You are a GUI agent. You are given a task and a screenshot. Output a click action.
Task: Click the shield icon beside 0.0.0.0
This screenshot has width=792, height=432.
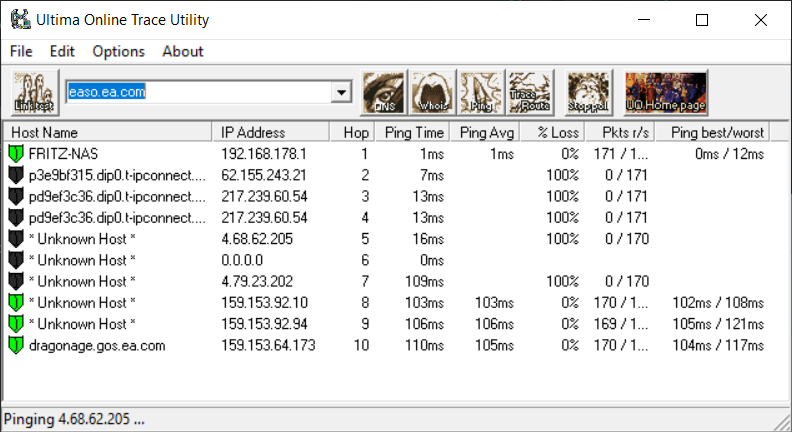(16, 260)
